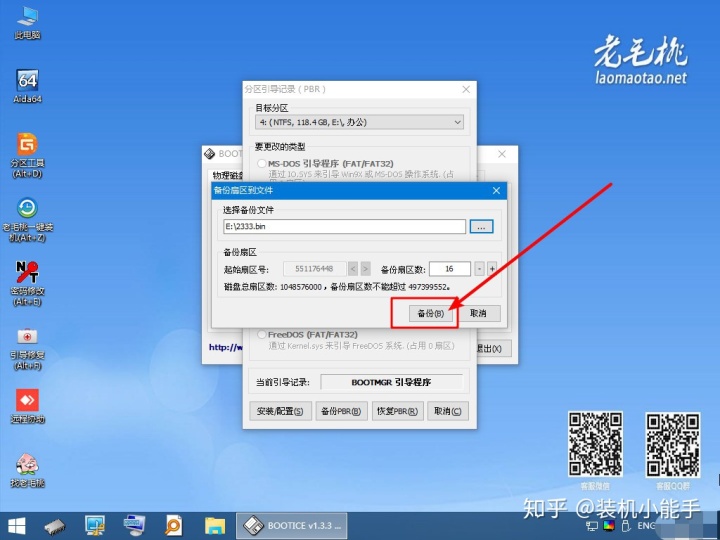Image resolution: width=720 pixels, height=540 pixels.
Task: Expand the 目标分区 dropdown
Action: [359, 122]
